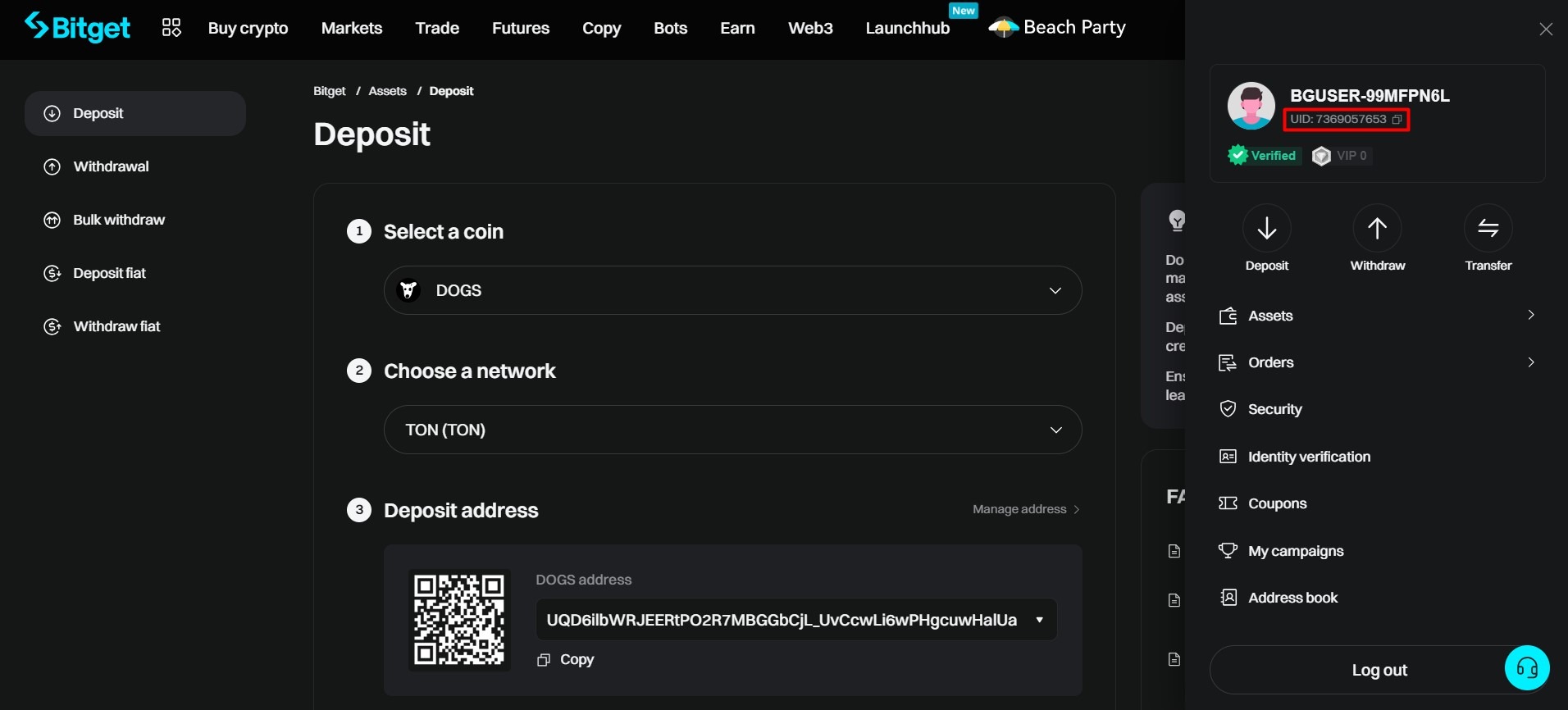Expand the DOGS address dropdown arrow
The width and height of the screenshot is (1568, 710).
pyautogui.click(x=1040, y=620)
